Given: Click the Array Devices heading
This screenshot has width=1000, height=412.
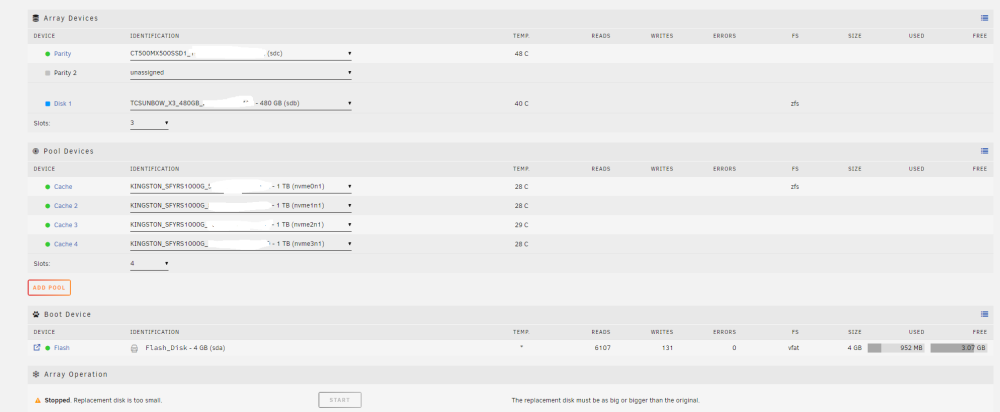Looking at the screenshot, I should [71, 18].
